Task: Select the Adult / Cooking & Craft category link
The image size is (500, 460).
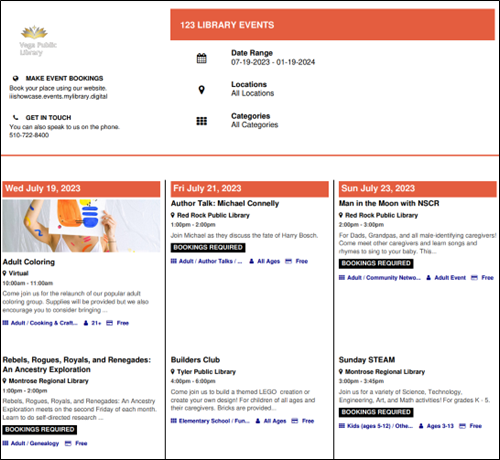Action: [44, 323]
